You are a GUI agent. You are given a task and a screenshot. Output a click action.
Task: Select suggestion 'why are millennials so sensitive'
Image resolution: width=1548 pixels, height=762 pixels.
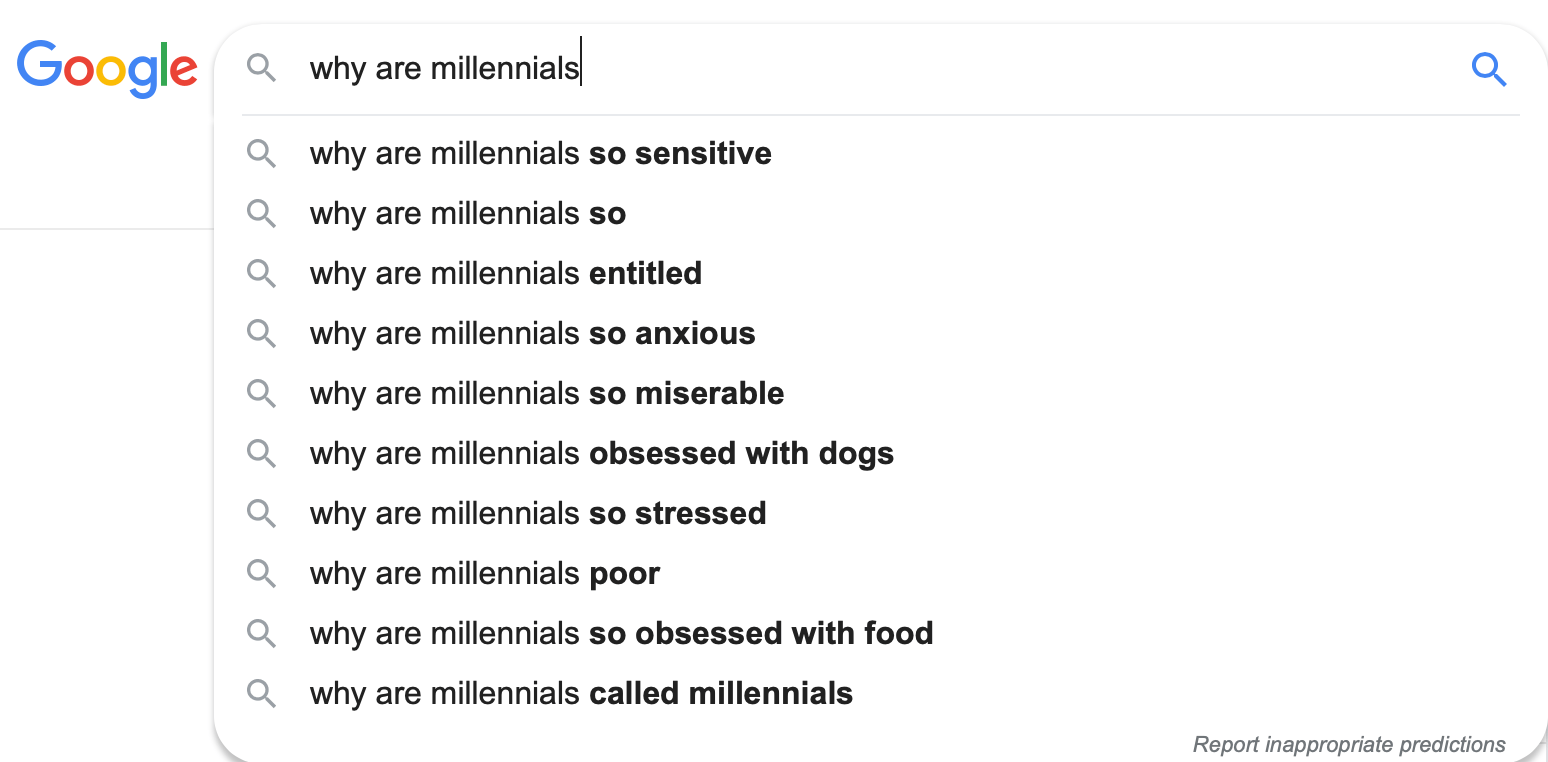(540, 154)
